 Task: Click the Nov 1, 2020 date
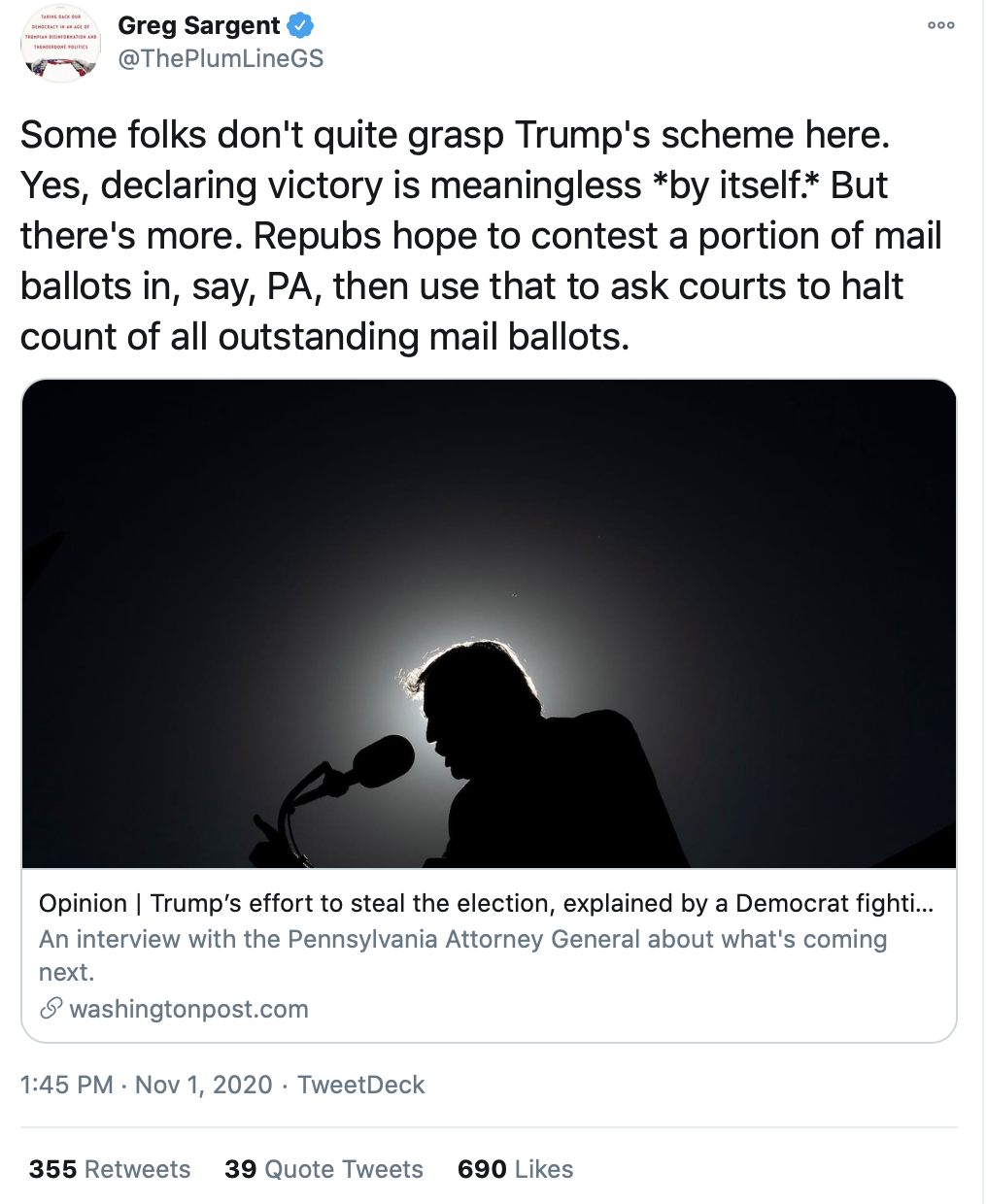(203, 1085)
